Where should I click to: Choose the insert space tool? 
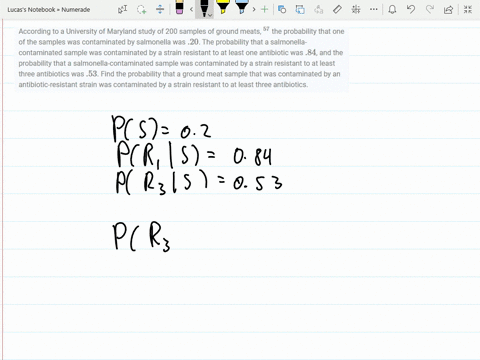click(160, 9)
